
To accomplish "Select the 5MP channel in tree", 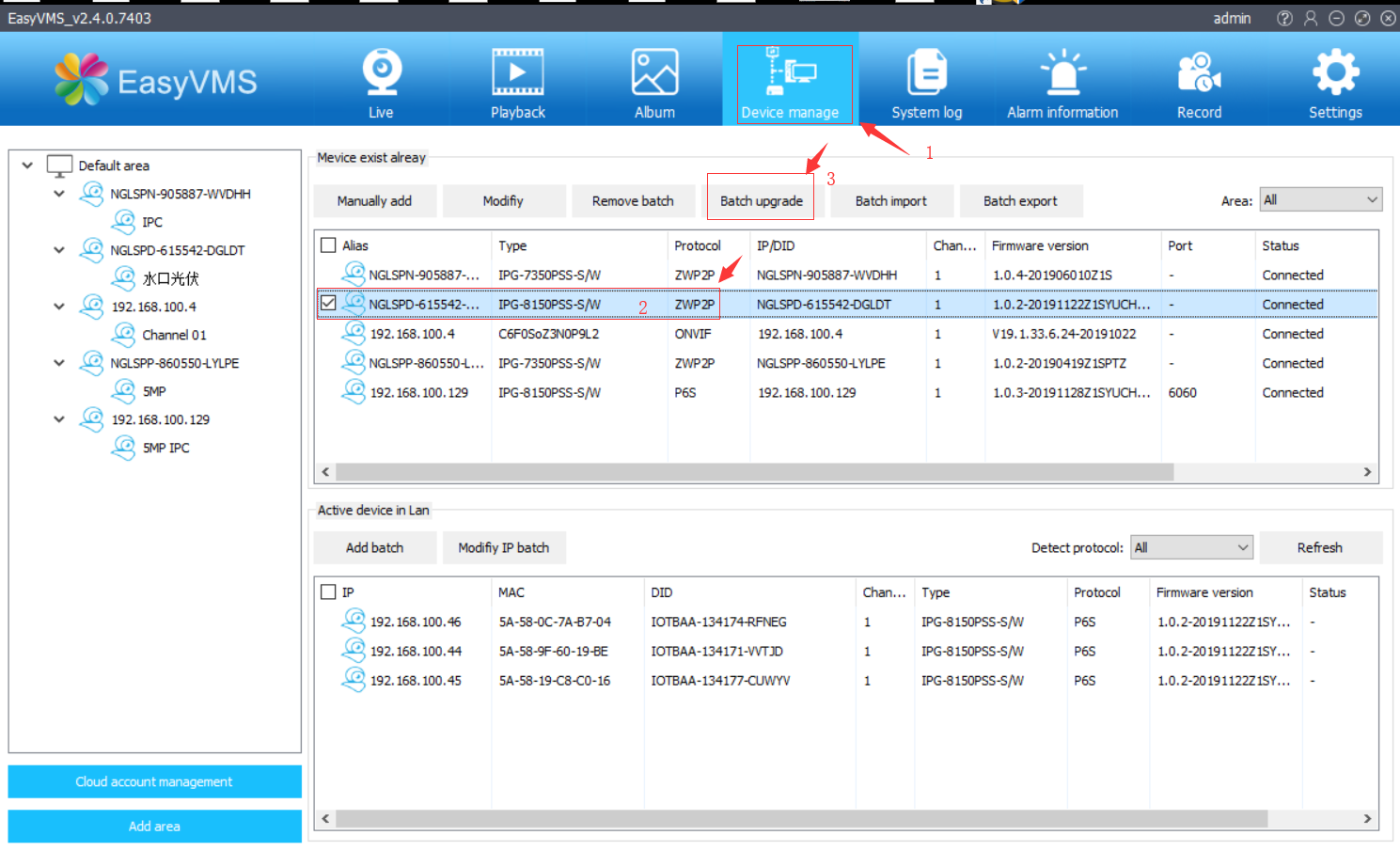I will pos(154,391).
